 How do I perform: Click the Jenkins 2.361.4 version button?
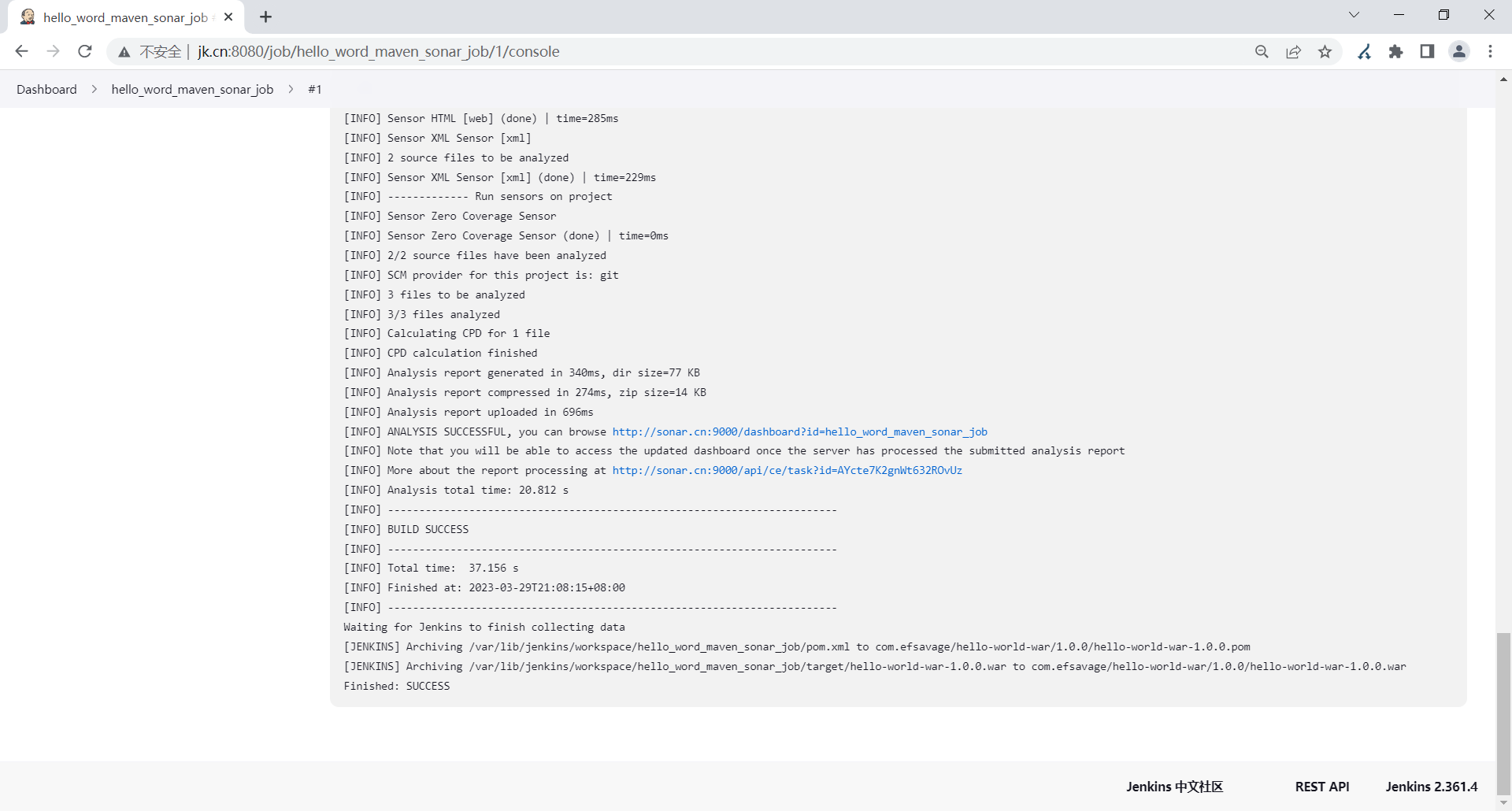pos(1432,787)
